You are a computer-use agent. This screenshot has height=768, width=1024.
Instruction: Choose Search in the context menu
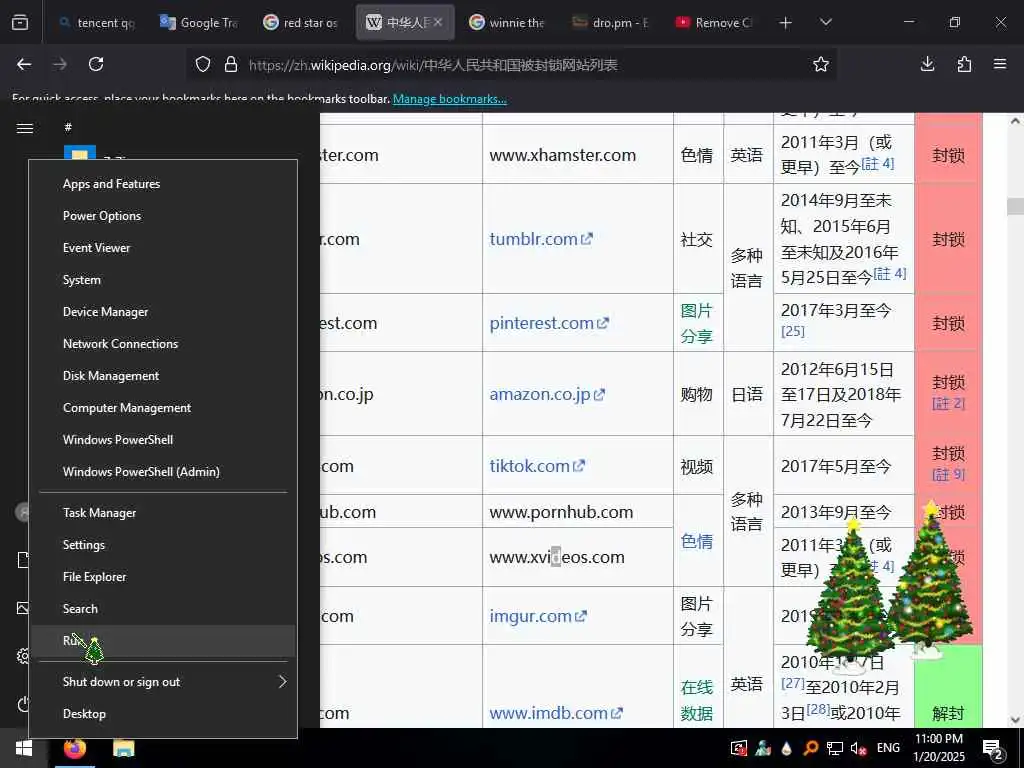163,609
